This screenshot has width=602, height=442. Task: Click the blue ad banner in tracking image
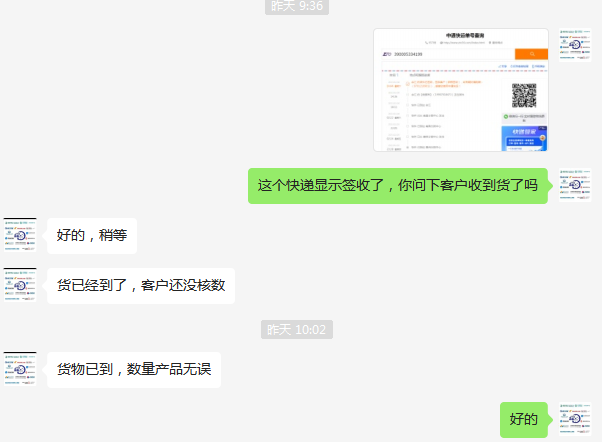(524, 138)
